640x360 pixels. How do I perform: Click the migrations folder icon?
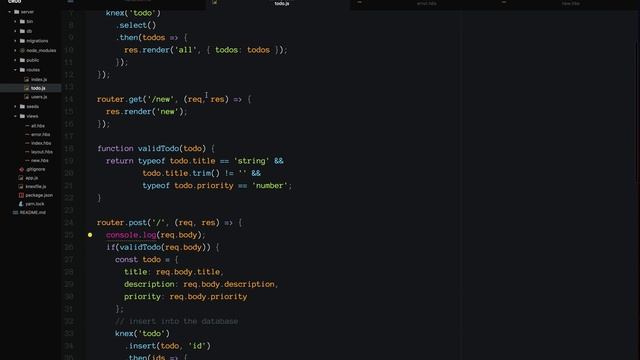tap(22, 41)
